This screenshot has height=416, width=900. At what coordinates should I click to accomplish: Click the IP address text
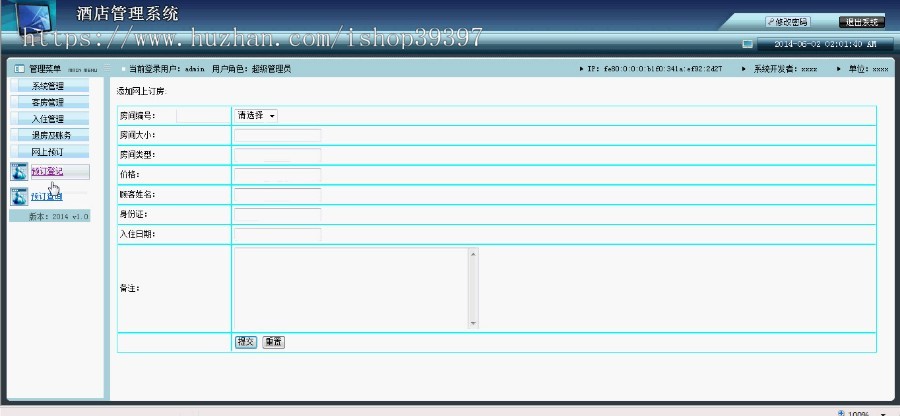[655, 69]
